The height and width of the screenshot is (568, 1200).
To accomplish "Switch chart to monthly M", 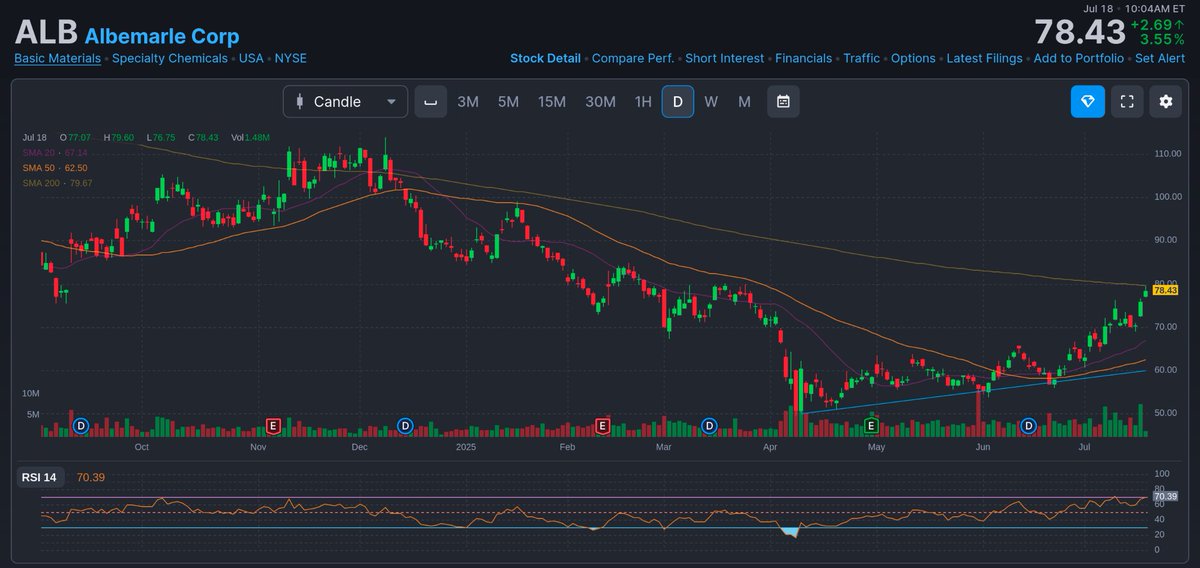I will [744, 101].
